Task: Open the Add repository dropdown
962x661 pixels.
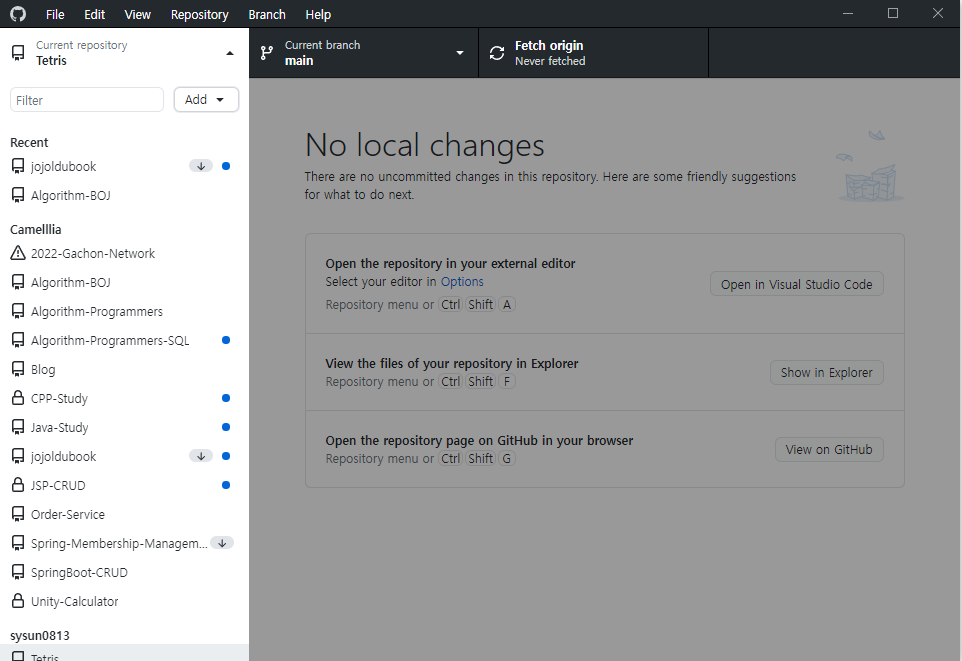Action: 206,99
